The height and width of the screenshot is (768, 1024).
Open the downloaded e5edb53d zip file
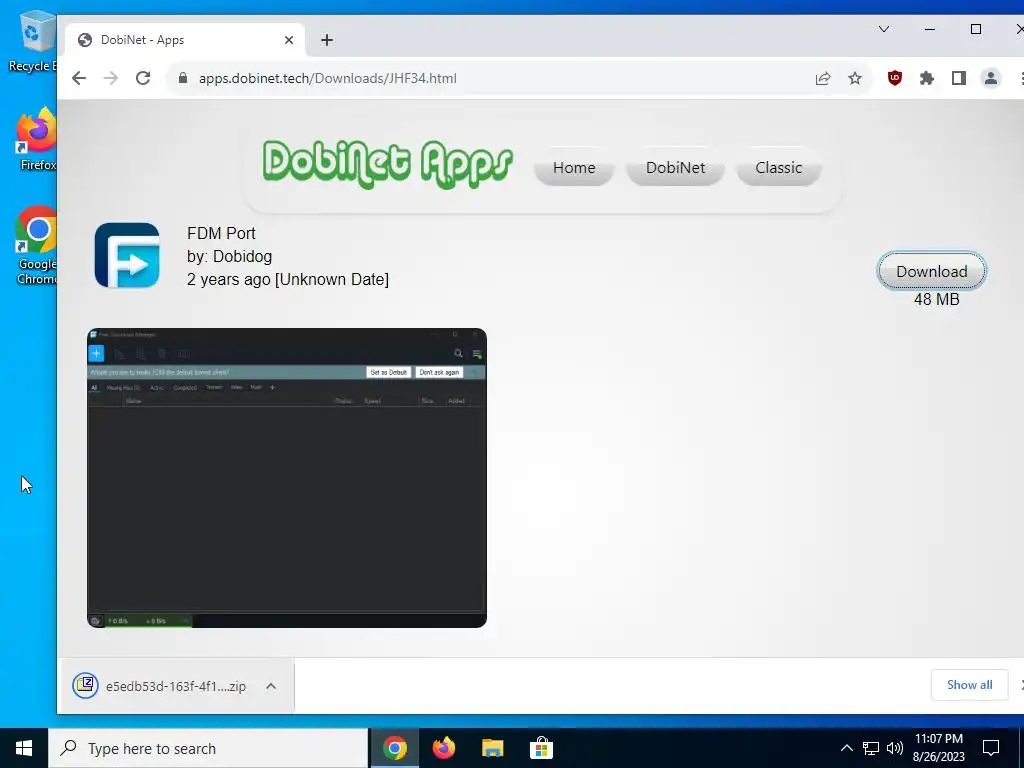click(176, 686)
